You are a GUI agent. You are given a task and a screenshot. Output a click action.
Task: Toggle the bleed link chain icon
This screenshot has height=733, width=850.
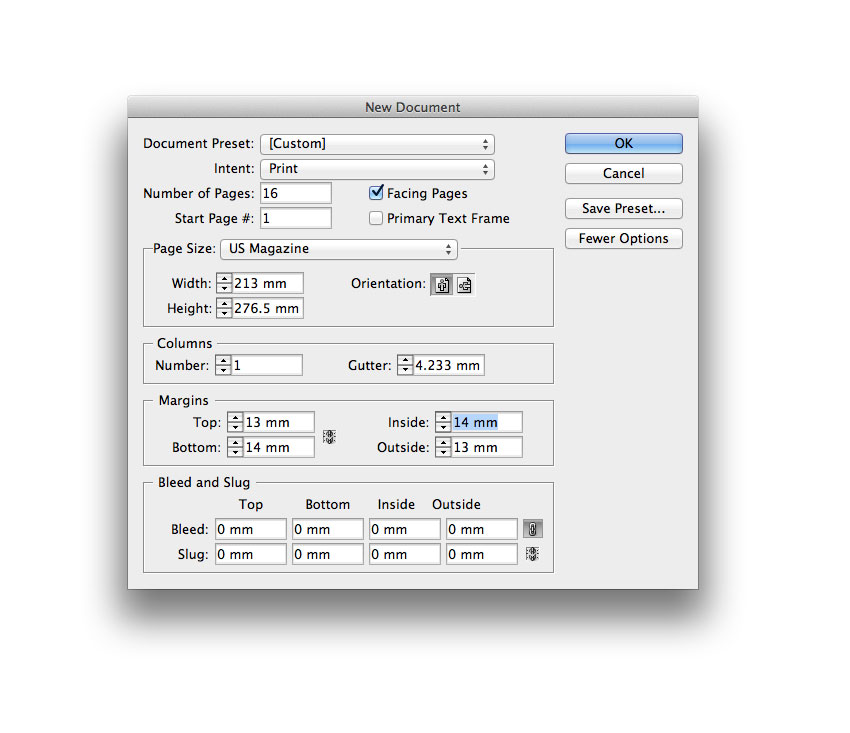tap(533, 529)
